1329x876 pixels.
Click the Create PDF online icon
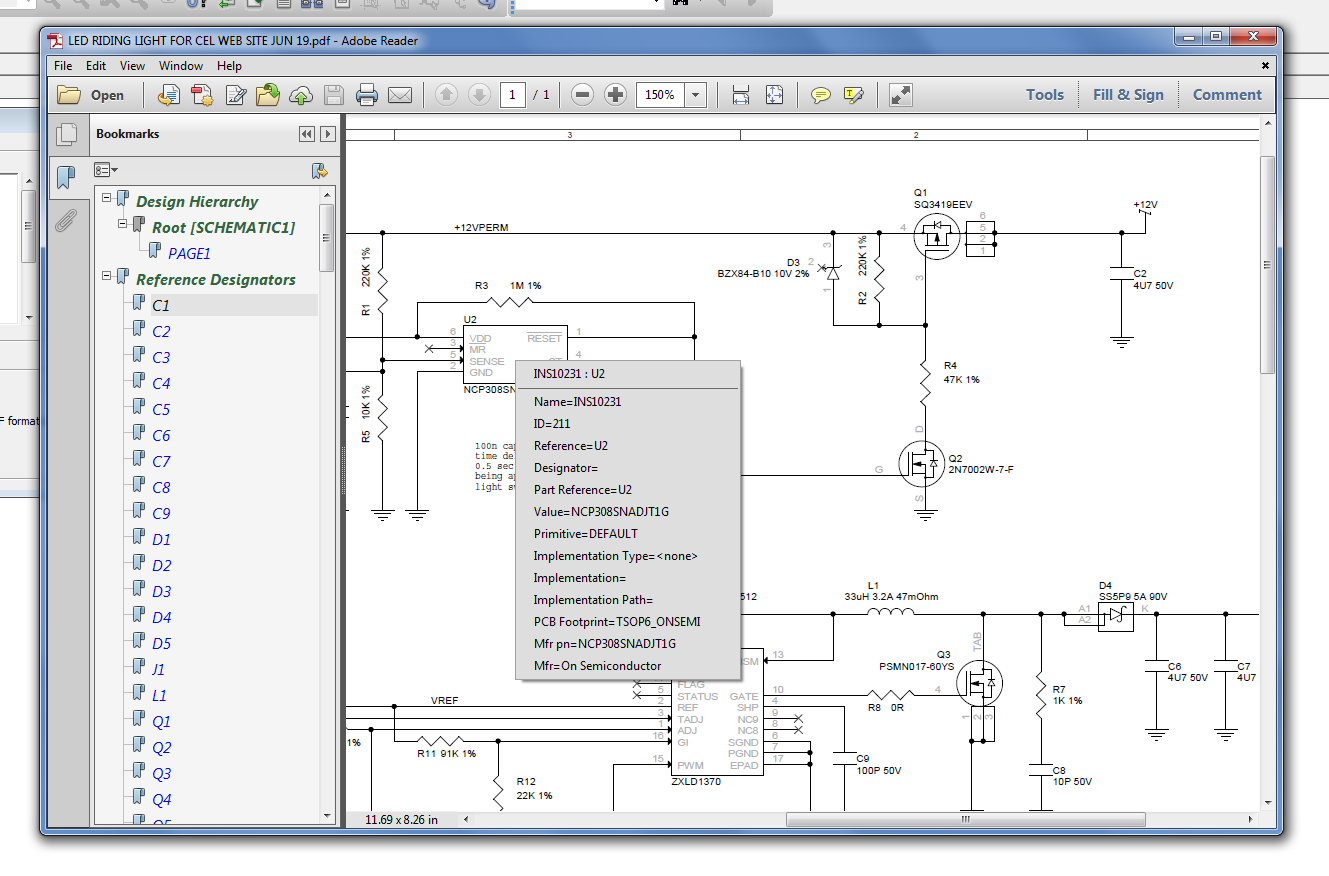[x=202, y=95]
